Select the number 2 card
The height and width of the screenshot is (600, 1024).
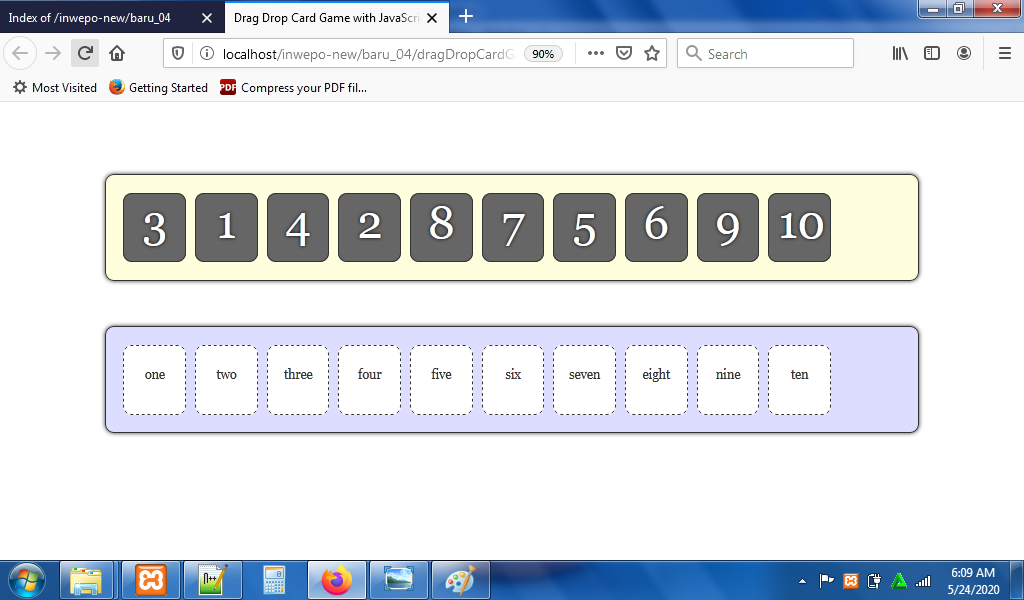(x=369, y=227)
